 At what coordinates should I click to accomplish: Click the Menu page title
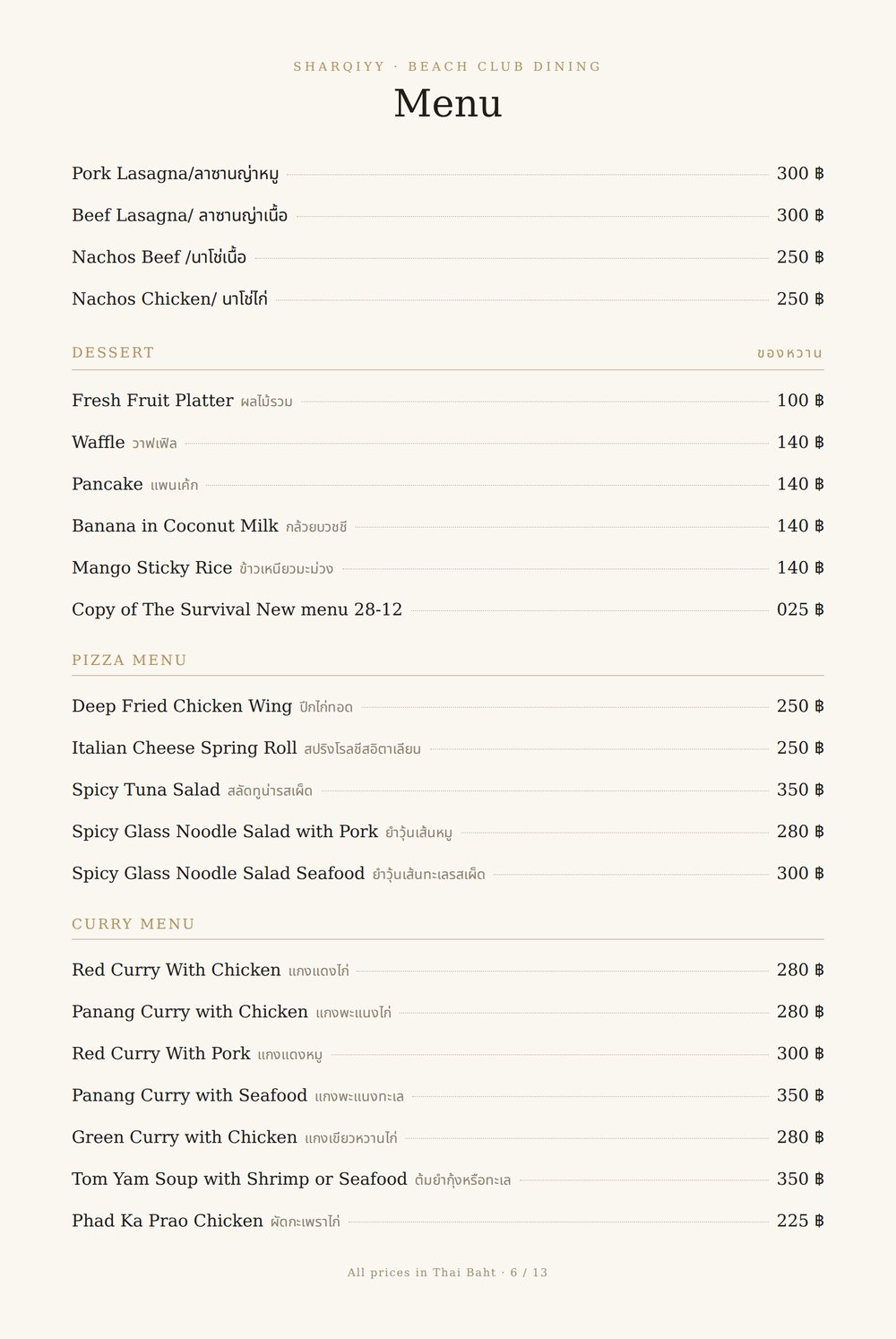(x=448, y=103)
